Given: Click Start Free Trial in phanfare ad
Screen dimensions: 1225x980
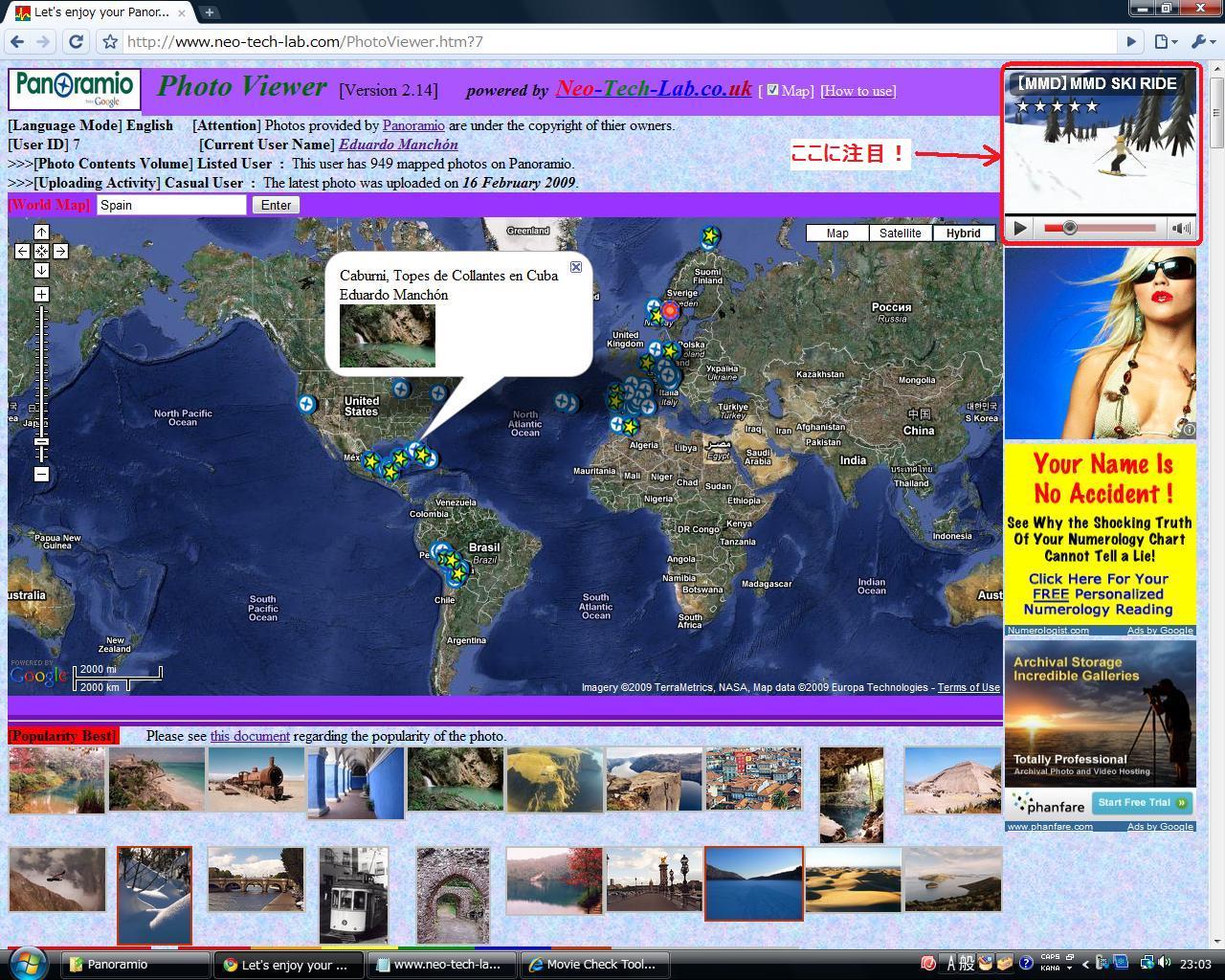Looking at the screenshot, I should pyautogui.click(x=1143, y=802).
